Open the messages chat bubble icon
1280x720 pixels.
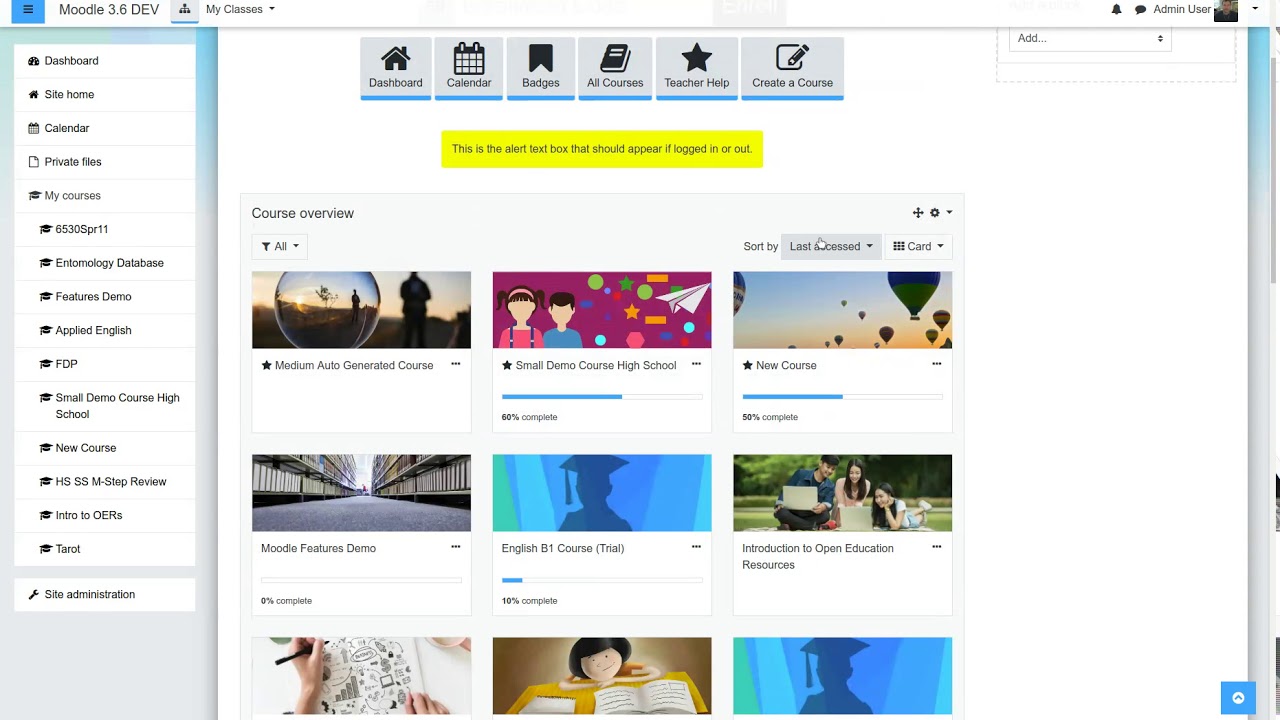(x=1140, y=10)
